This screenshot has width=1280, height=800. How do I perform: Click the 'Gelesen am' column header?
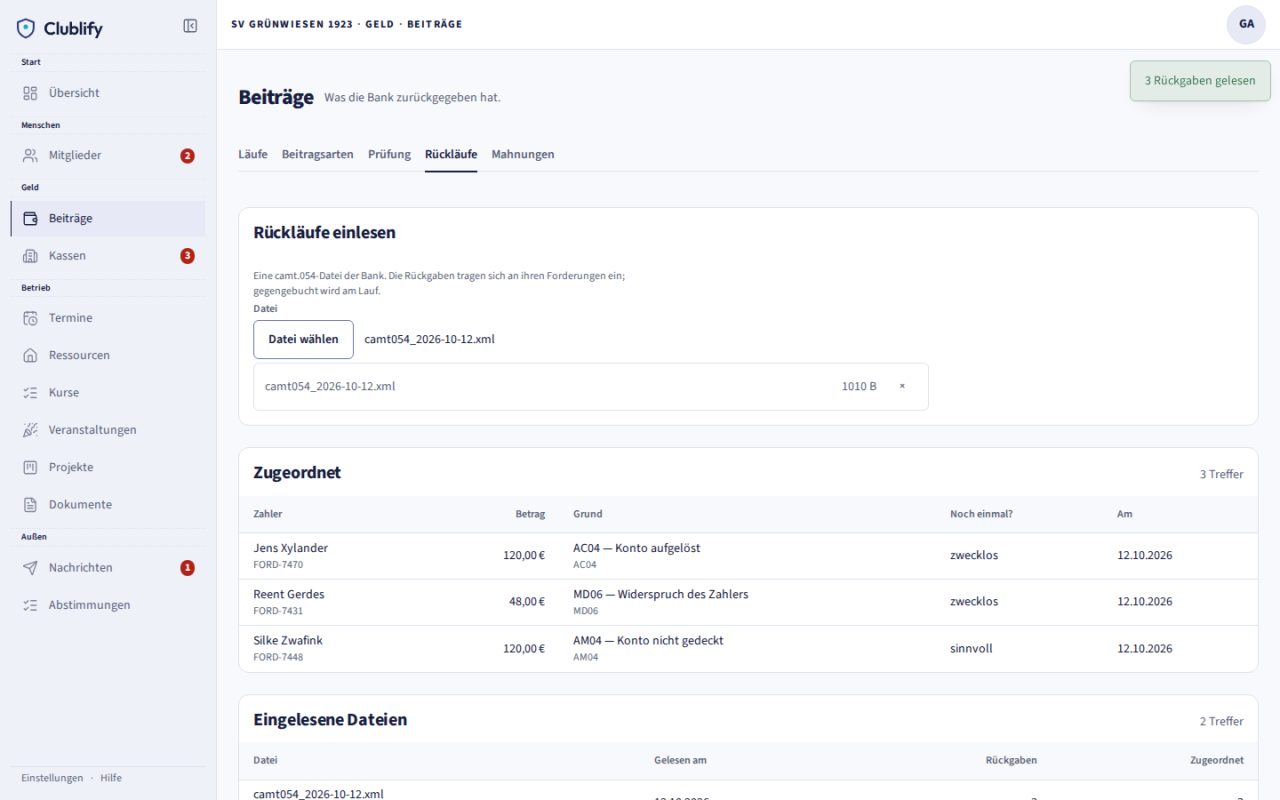coord(680,760)
